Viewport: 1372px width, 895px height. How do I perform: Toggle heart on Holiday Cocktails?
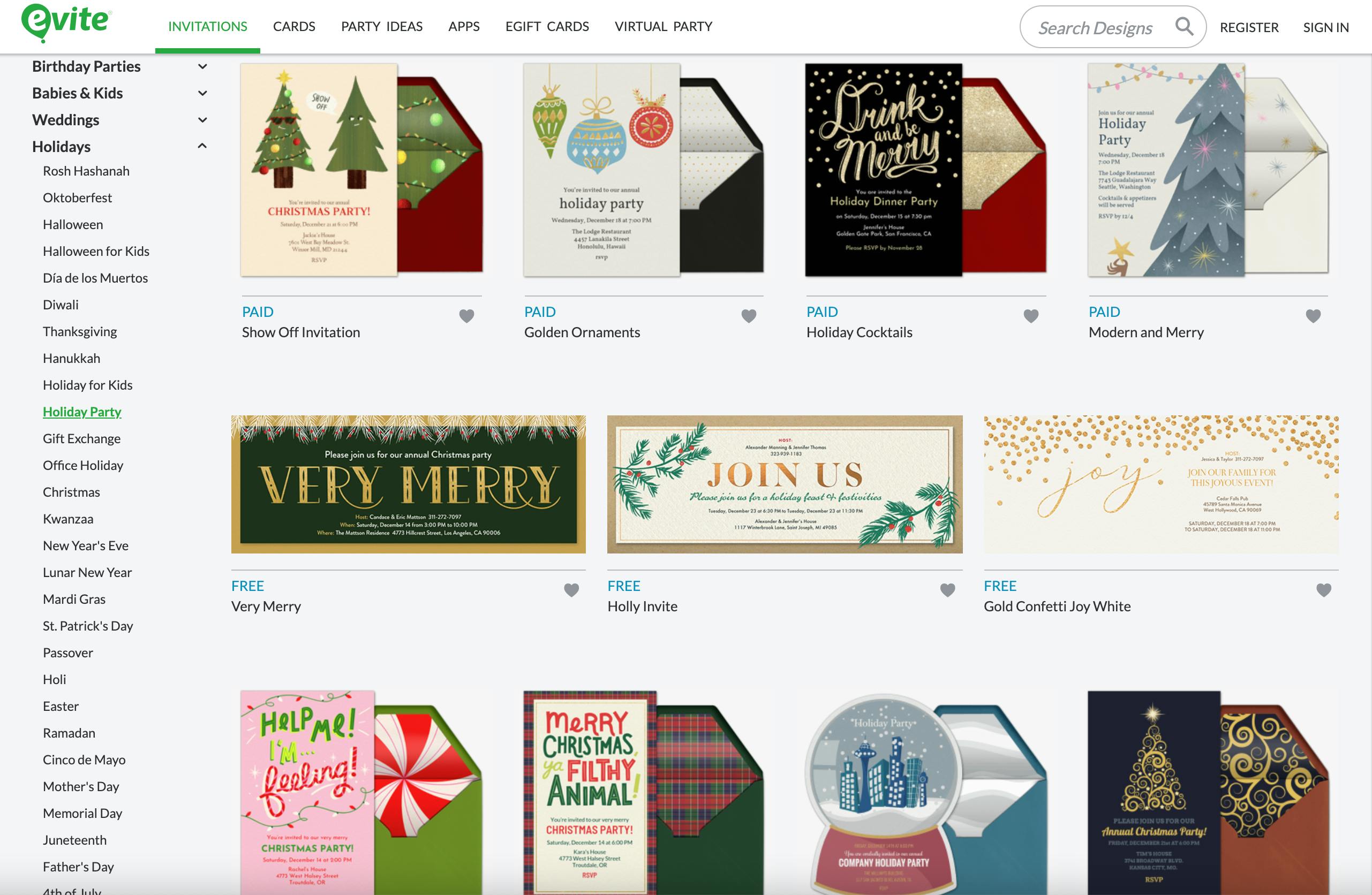(1031, 316)
